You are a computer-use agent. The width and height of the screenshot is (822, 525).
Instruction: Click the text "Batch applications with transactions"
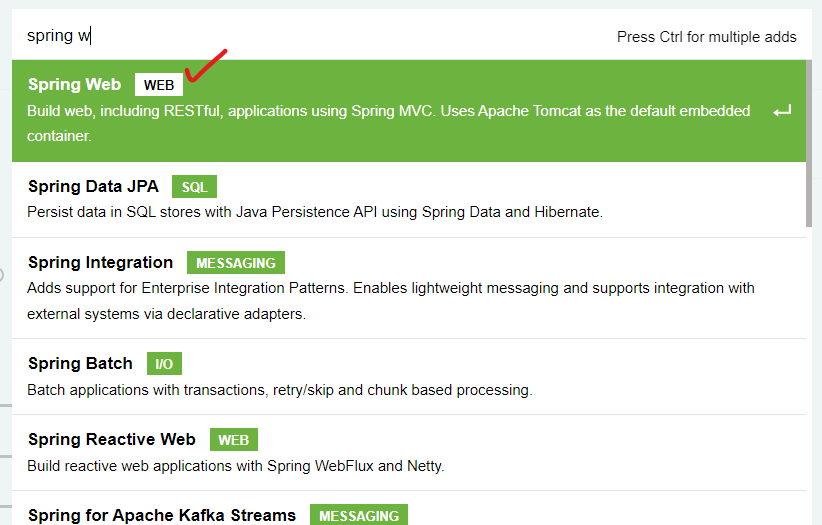(x=148, y=390)
